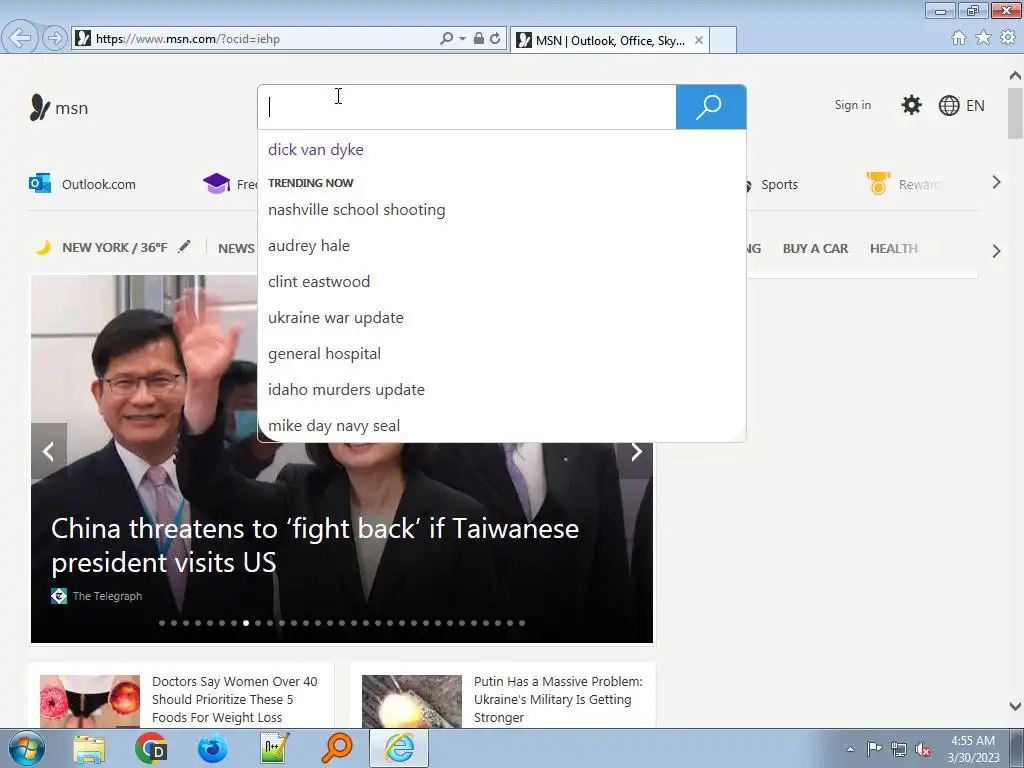Click The Telegraph source logo

click(x=59, y=596)
